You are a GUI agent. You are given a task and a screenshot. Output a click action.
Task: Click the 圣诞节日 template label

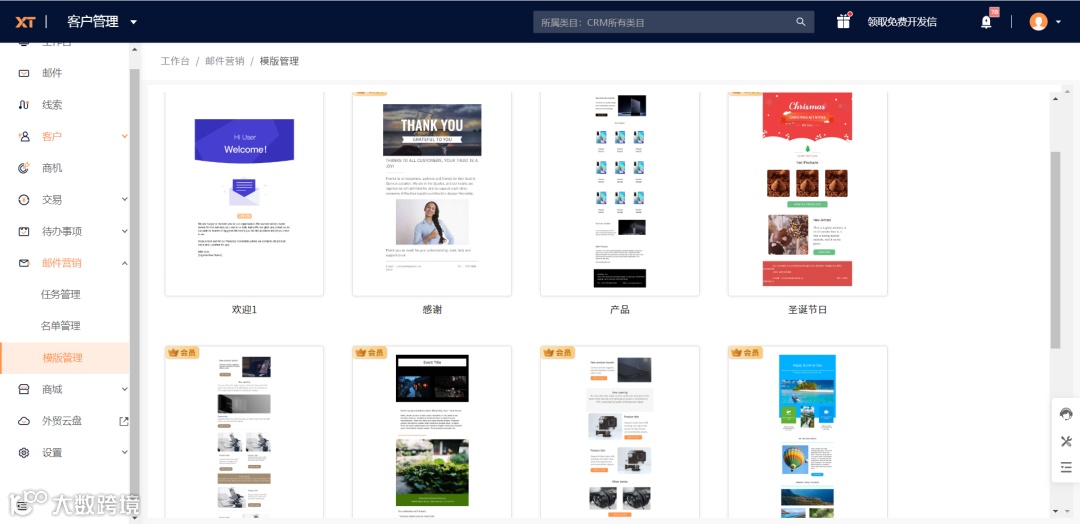807,310
